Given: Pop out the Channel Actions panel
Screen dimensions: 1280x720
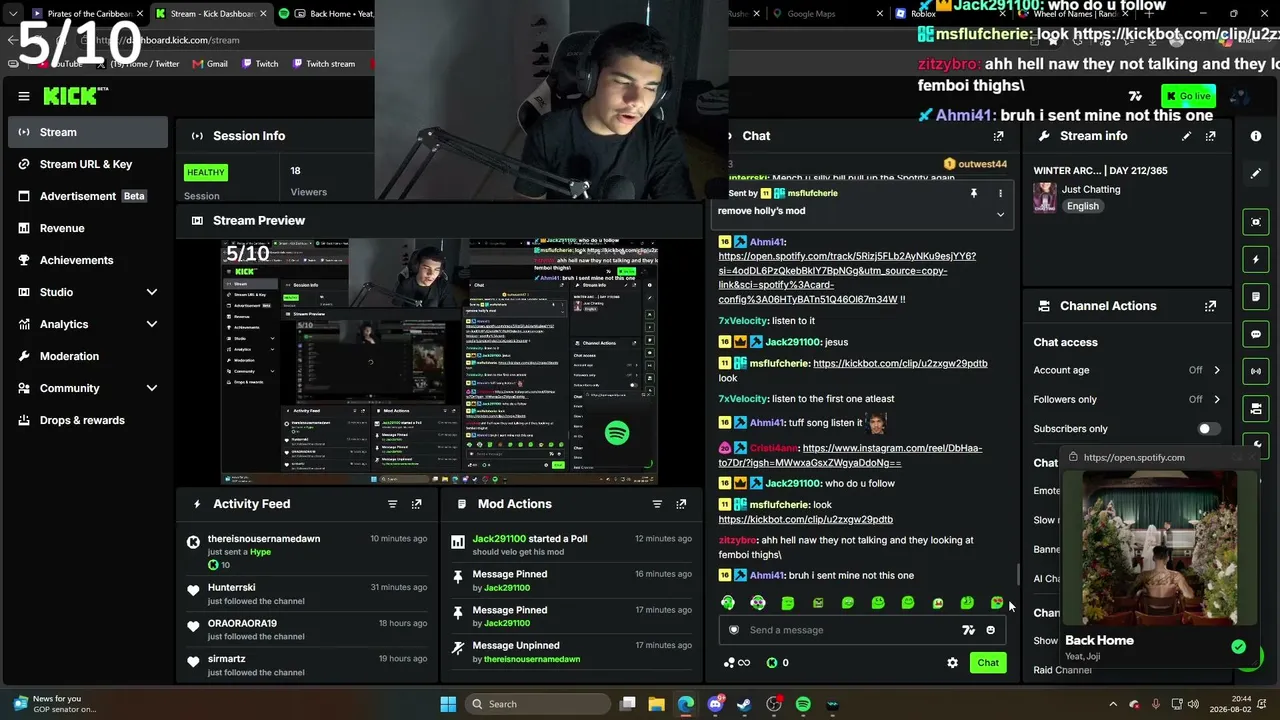Looking at the screenshot, I should coord(1211,306).
